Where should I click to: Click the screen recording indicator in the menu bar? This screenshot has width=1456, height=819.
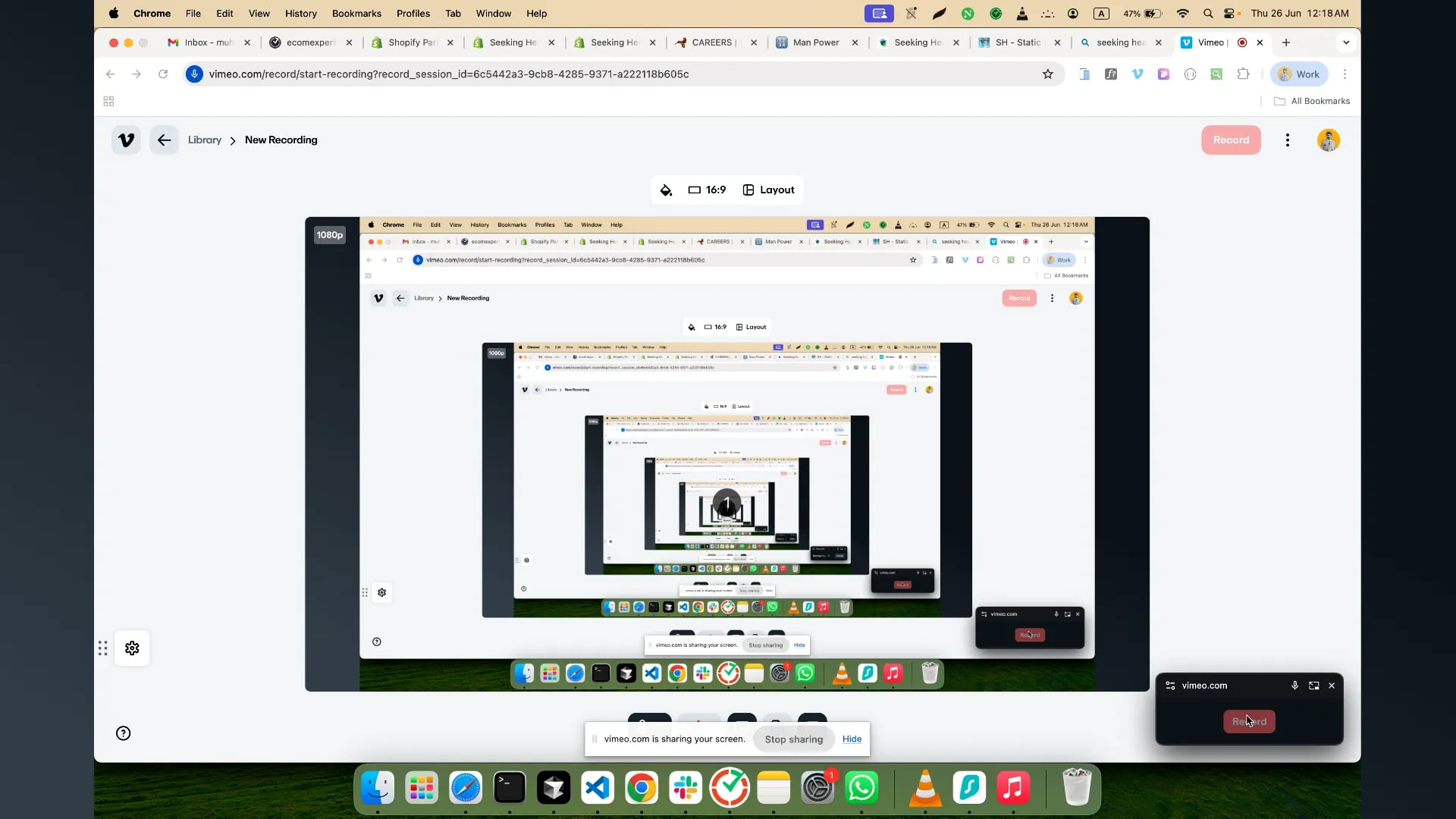(x=879, y=13)
